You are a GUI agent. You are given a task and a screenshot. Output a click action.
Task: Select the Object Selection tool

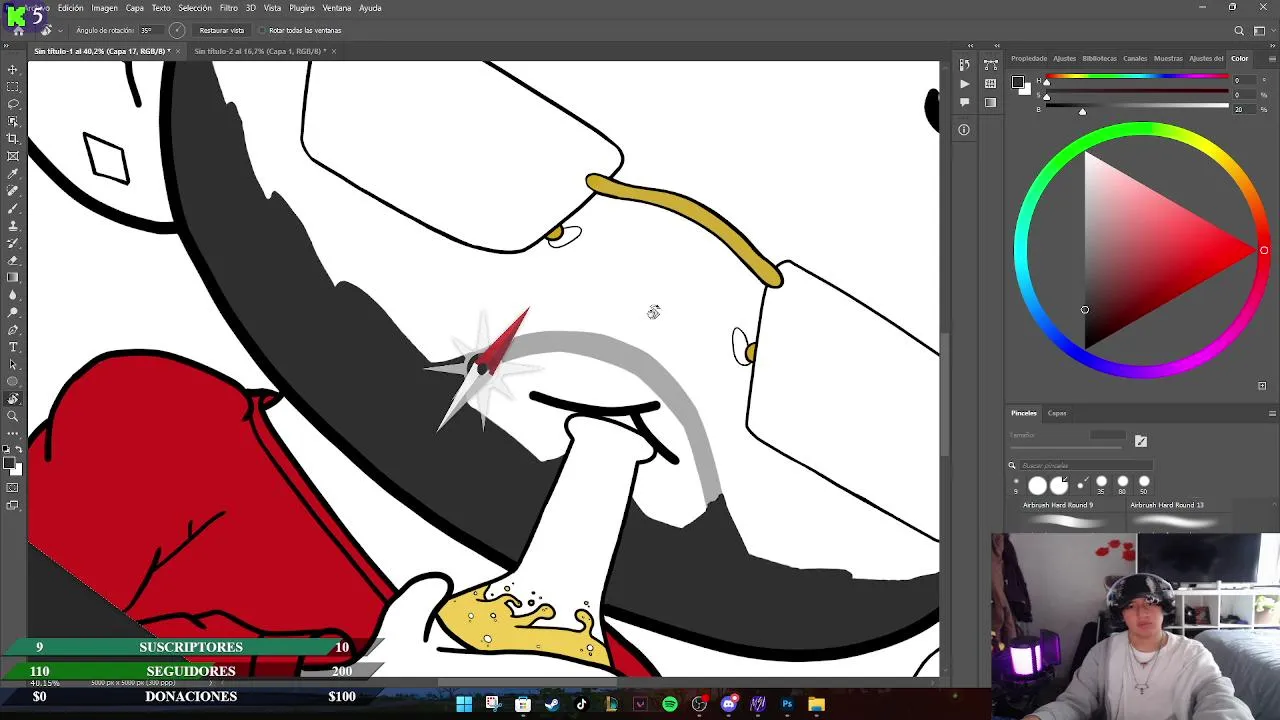(x=13, y=121)
